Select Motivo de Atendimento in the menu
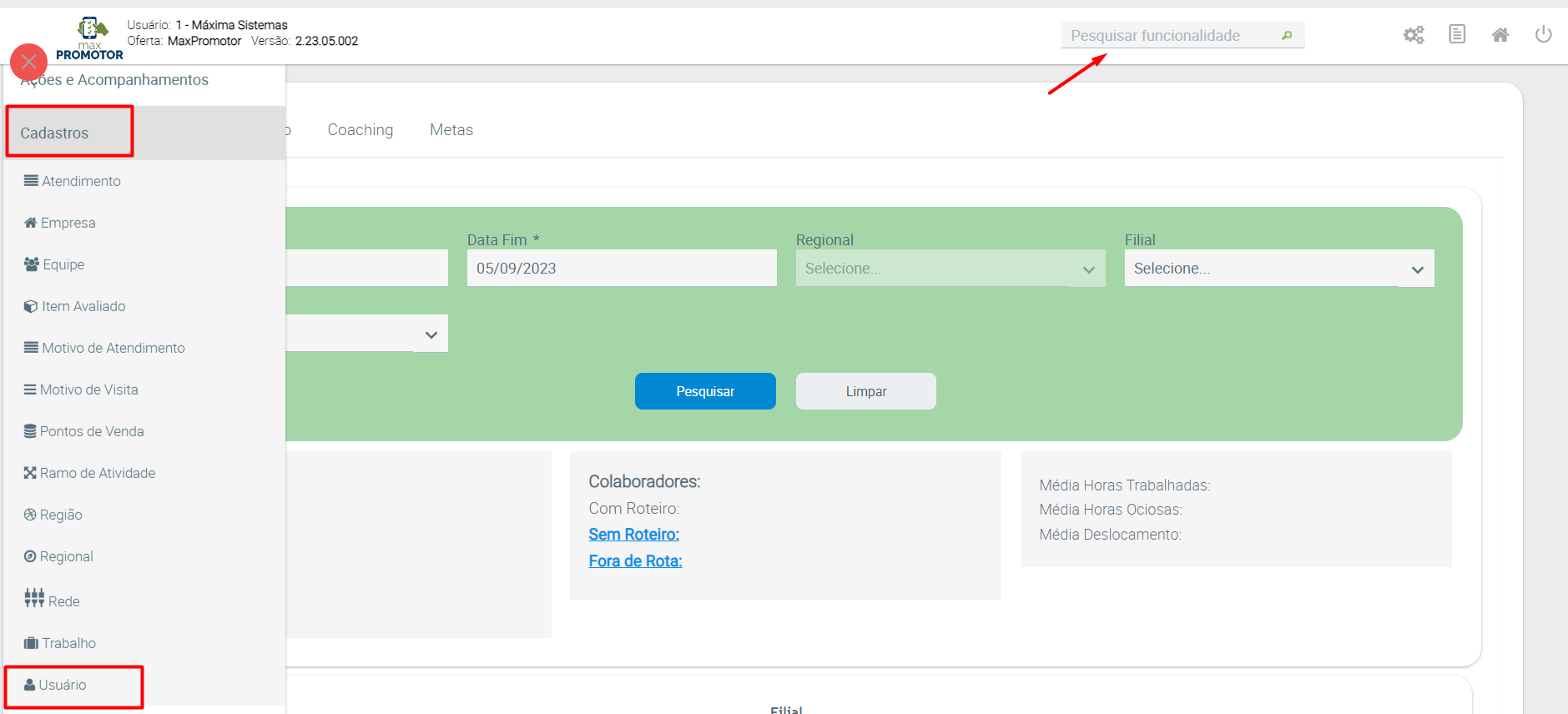Viewport: 1568px width, 714px height. pyautogui.click(x=113, y=348)
